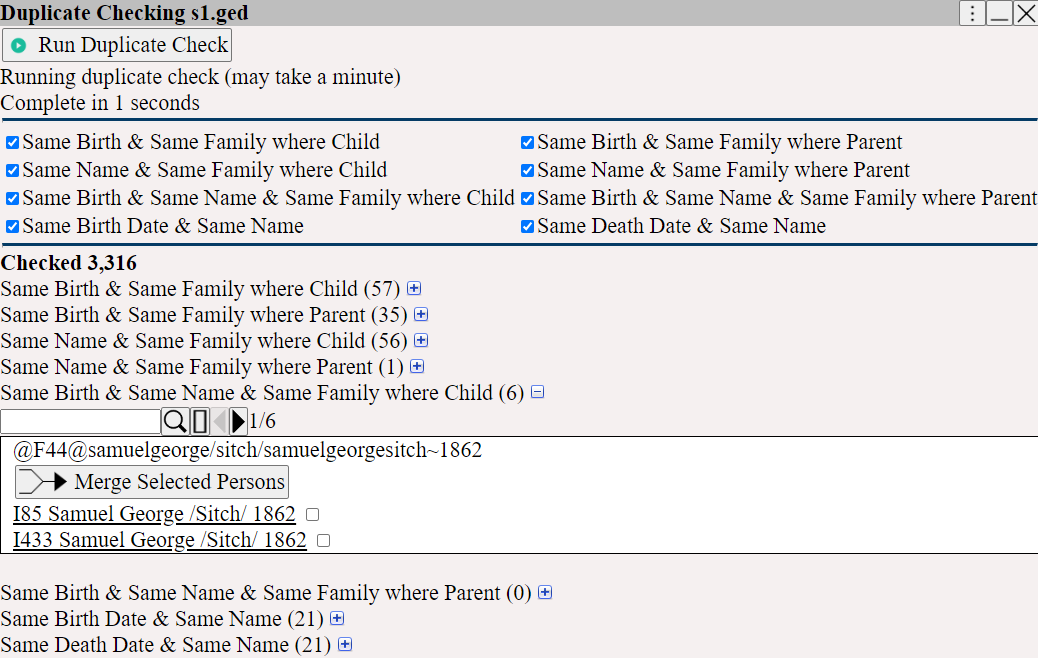Click the Checked 3,316 count text
This screenshot has height=658, width=1038.
coord(69,263)
